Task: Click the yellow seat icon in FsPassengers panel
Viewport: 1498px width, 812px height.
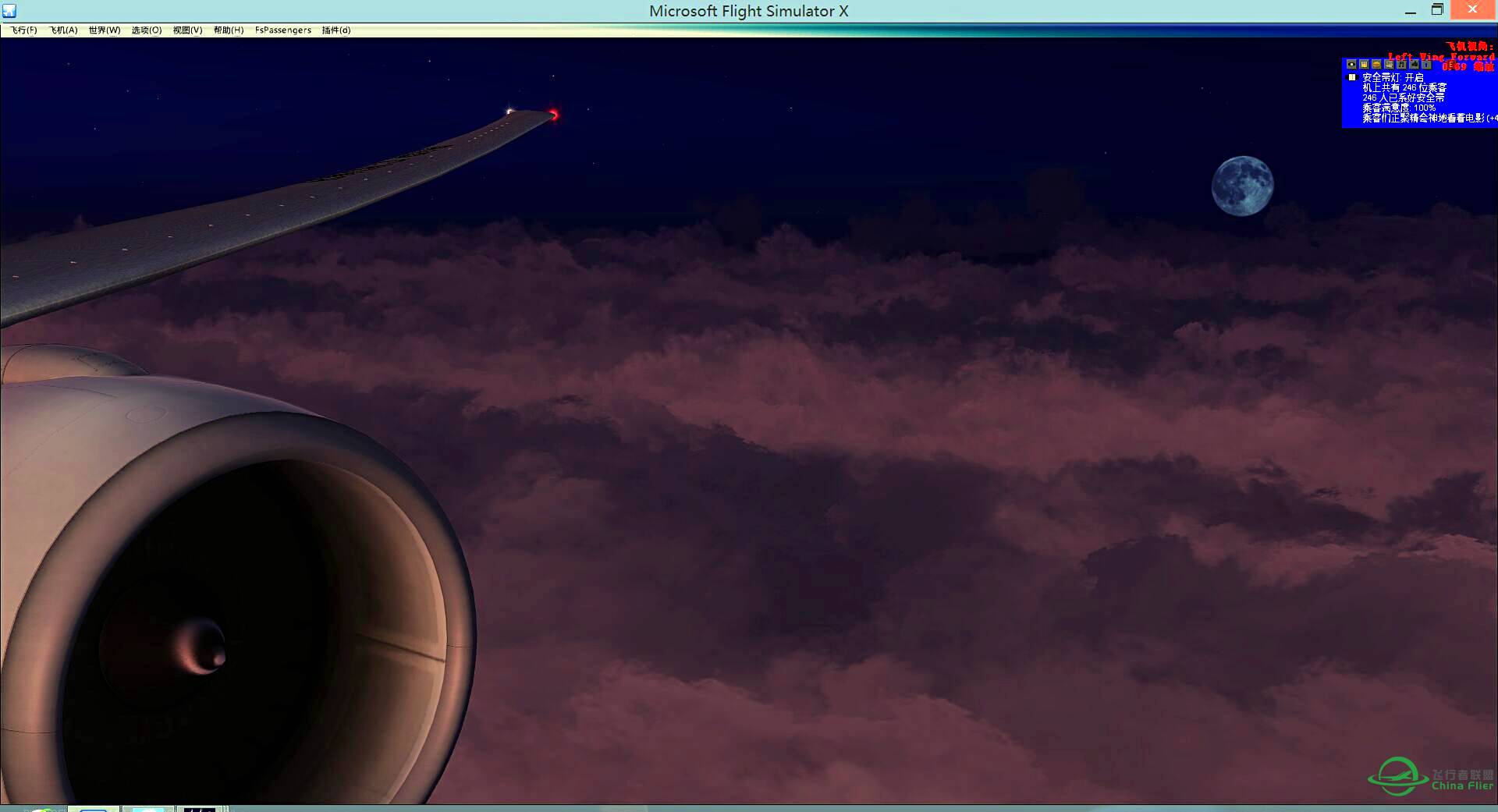Action: click(1364, 64)
